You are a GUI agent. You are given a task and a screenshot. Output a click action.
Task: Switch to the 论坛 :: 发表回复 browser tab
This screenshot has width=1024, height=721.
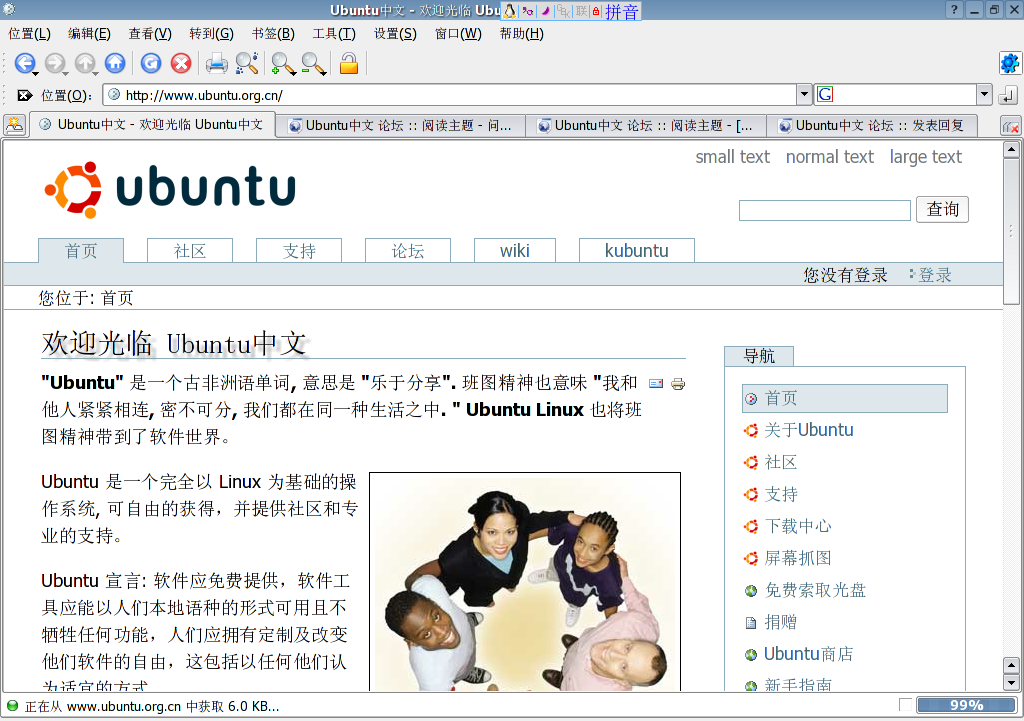872,125
